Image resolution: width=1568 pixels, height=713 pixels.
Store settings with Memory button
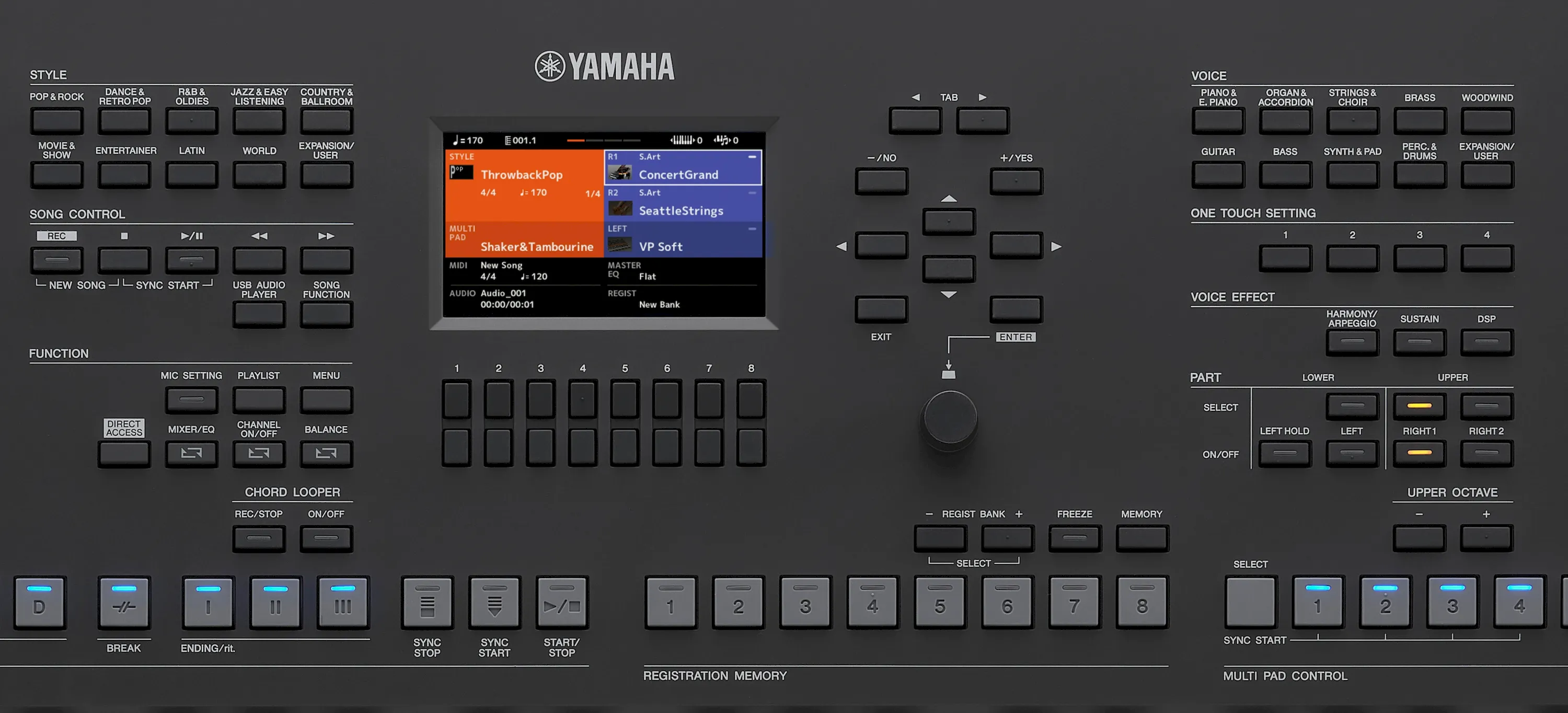click(1143, 538)
